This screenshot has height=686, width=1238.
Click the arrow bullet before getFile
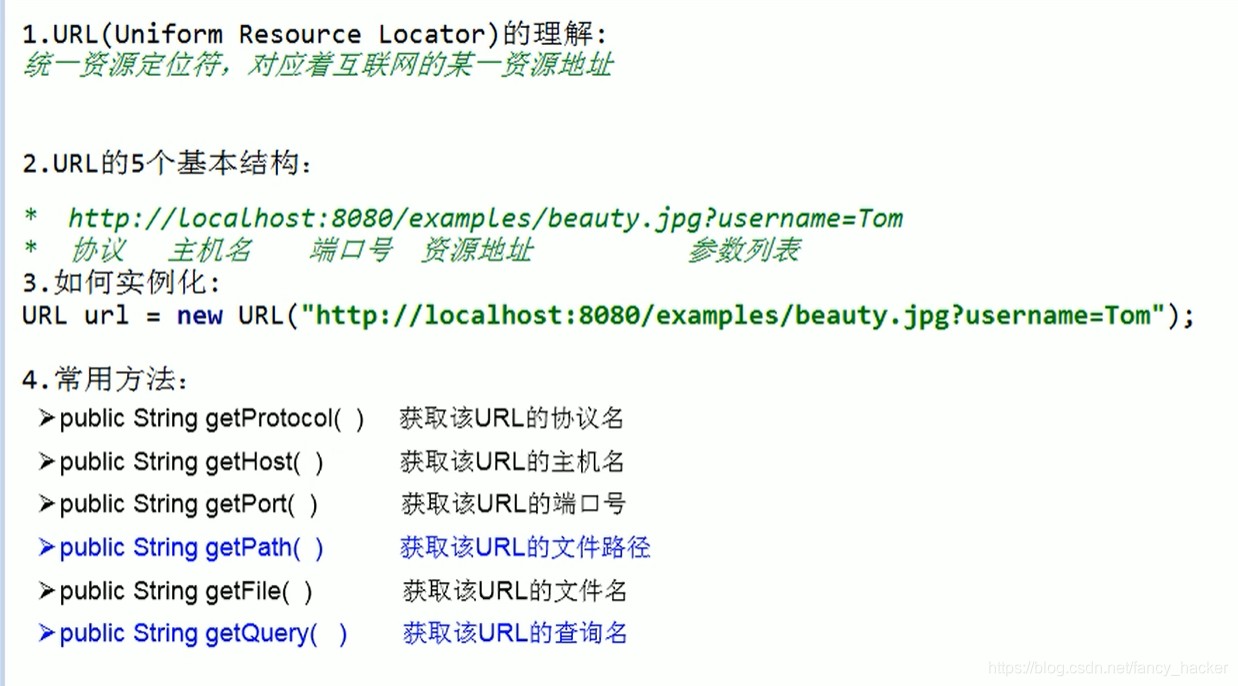(46, 591)
